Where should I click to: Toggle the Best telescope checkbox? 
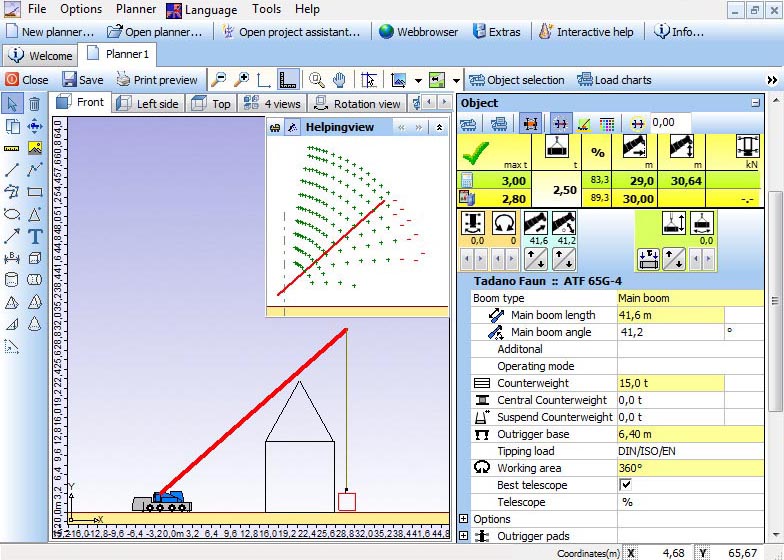(626, 485)
